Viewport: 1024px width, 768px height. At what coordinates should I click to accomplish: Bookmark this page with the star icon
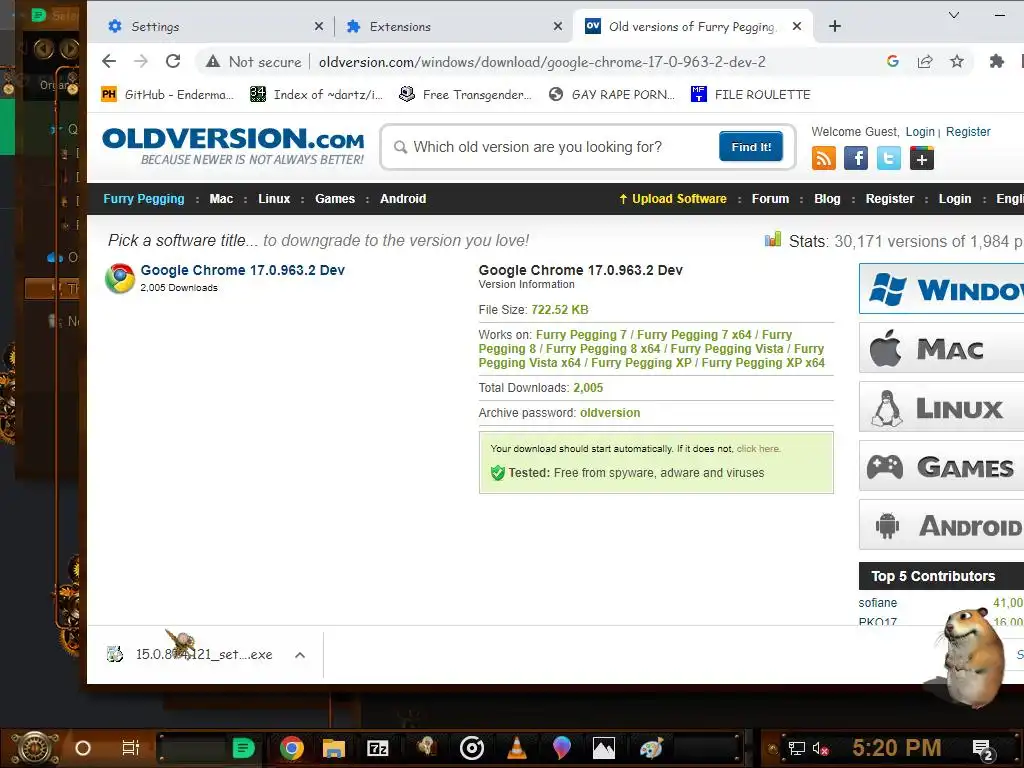coord(957,61)
